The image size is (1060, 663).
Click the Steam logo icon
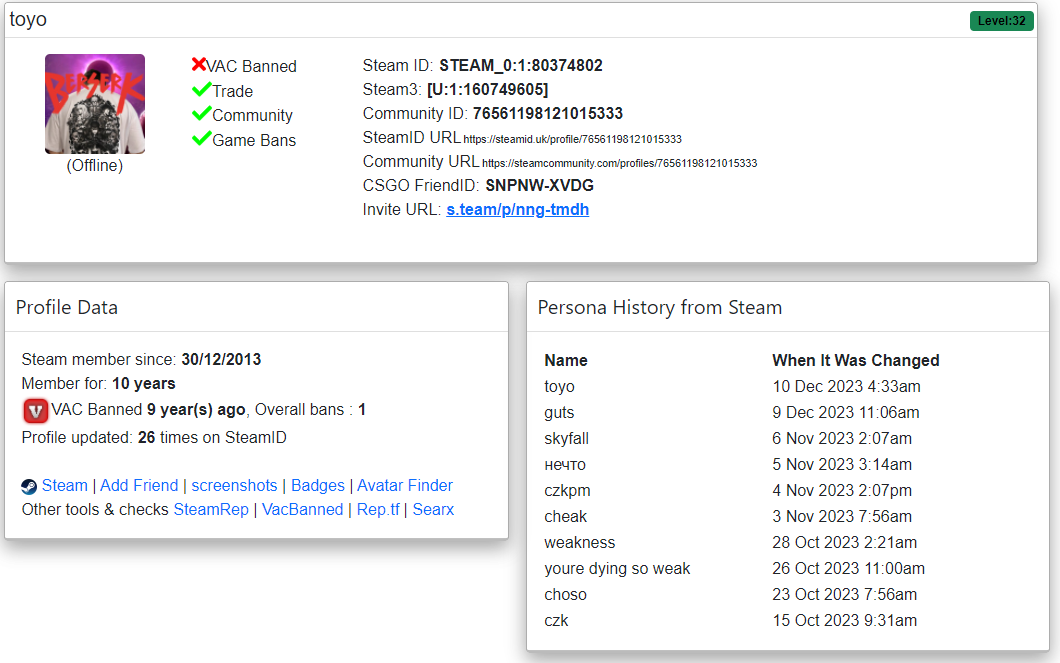(x=29, y=486)
